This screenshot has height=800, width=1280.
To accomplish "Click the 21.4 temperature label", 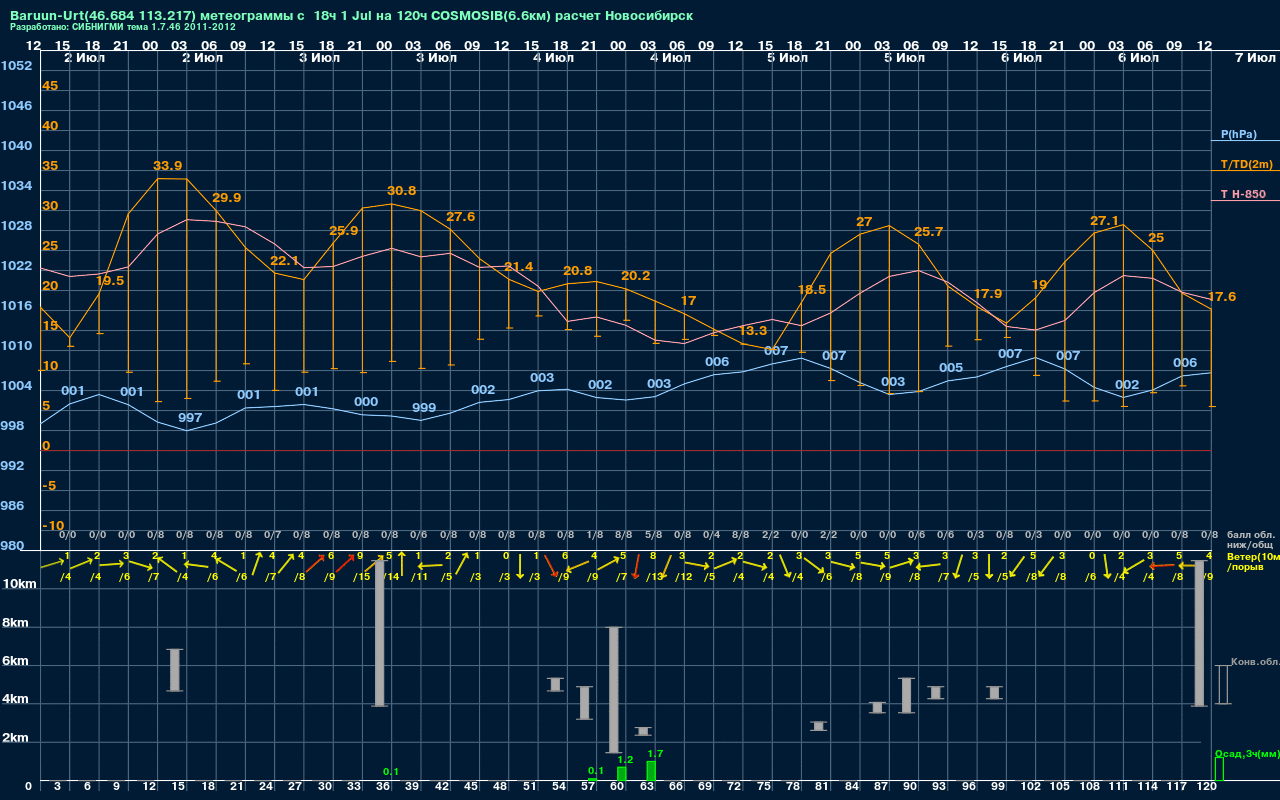I will click(518, 267).
